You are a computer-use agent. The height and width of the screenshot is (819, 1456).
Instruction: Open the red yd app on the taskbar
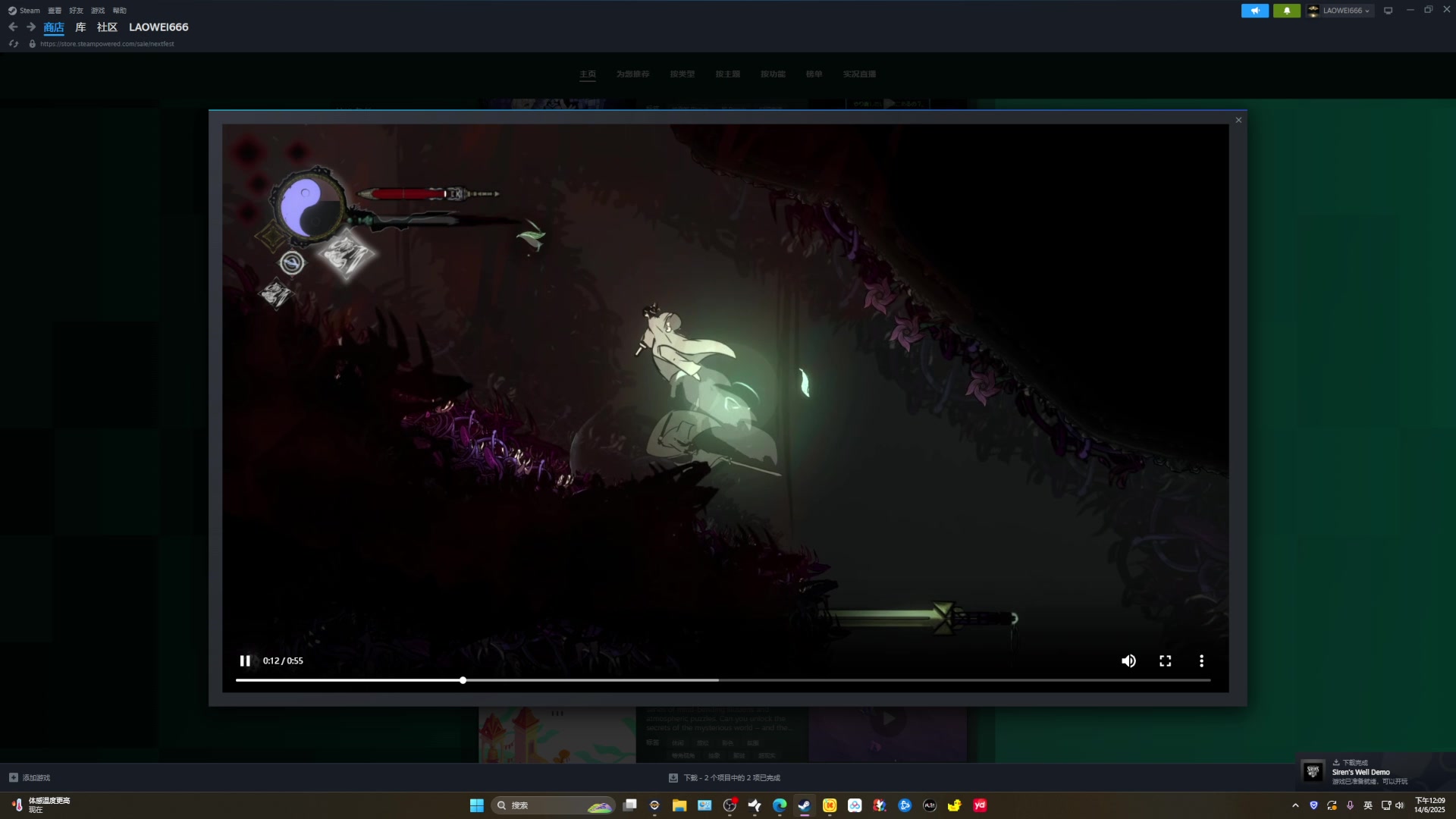click(980, 805)
